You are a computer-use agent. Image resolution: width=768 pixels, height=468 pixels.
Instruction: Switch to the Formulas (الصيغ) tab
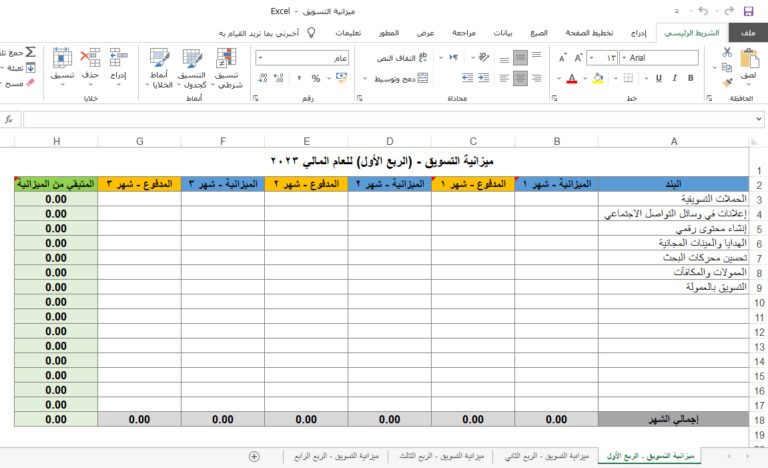539,33
